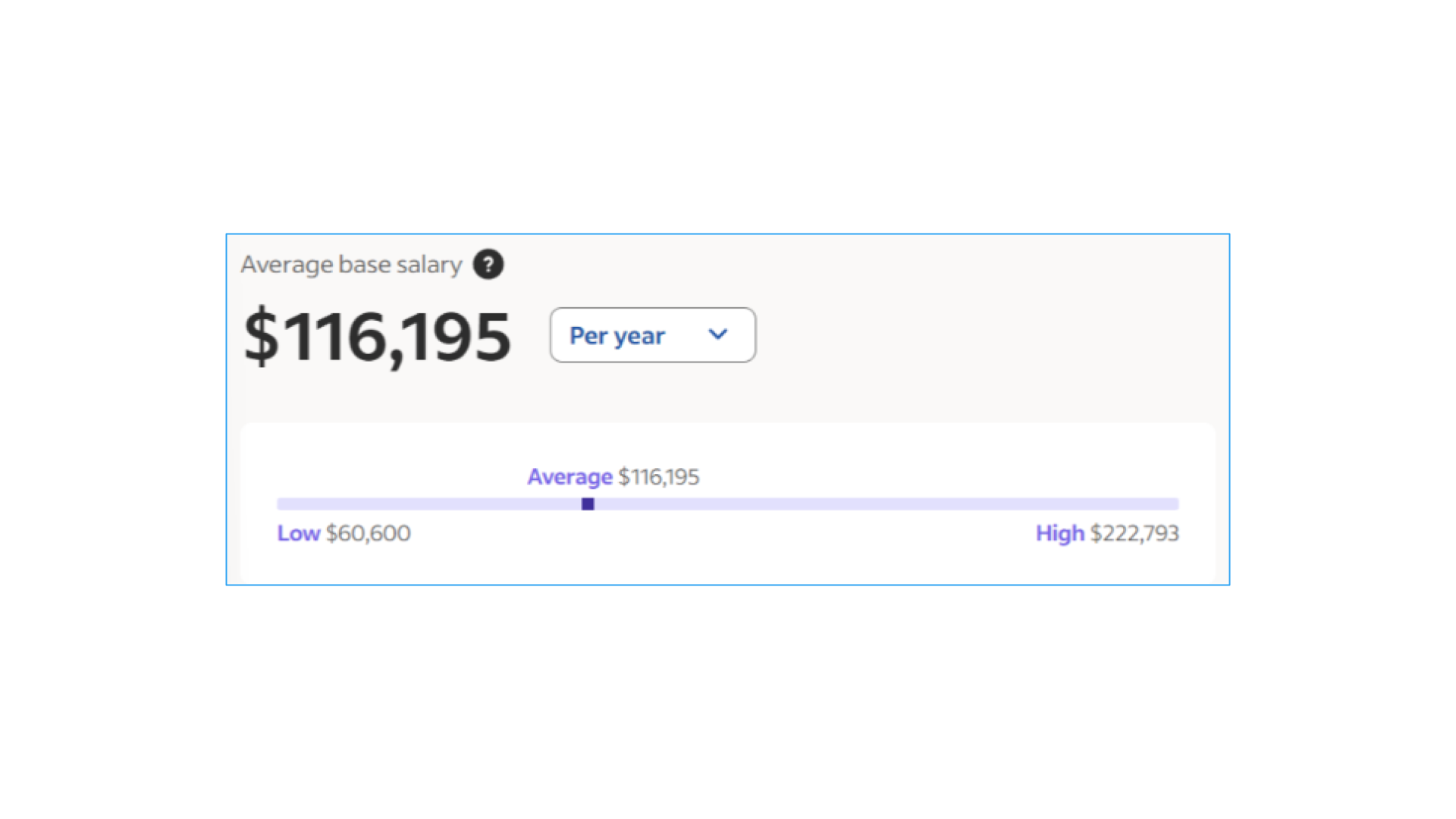Click the question mark help icon
1456x819 pixels.
pos(488,265)
